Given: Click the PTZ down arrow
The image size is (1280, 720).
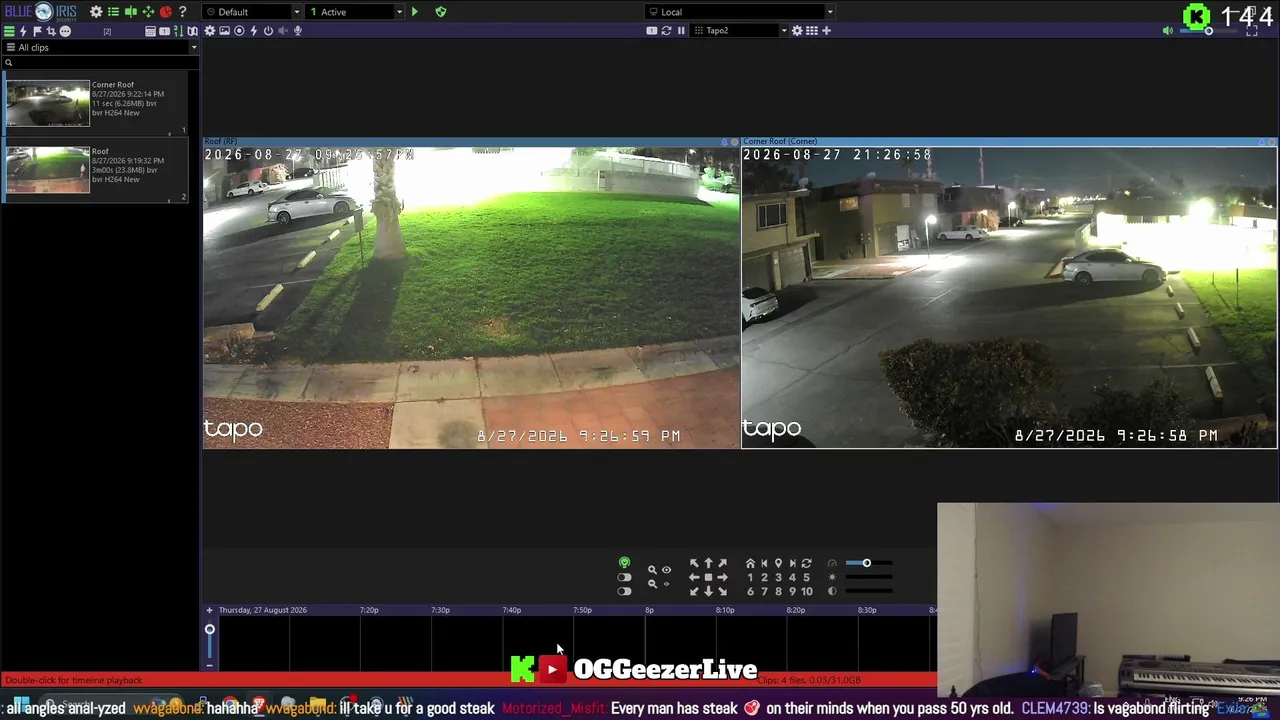Looking at the screenshot, I should click(708, 591).
